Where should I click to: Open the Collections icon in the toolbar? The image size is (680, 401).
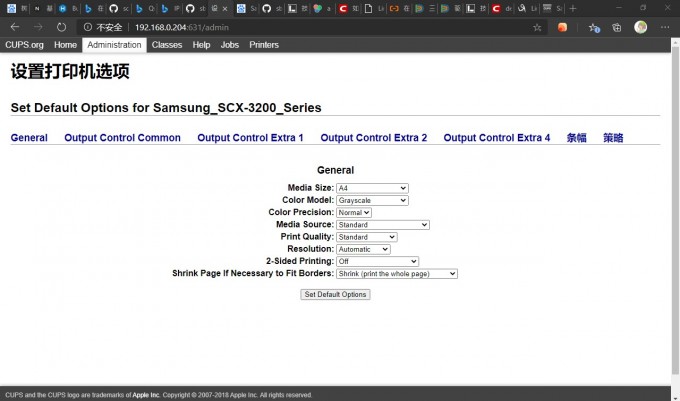(616, 27)
